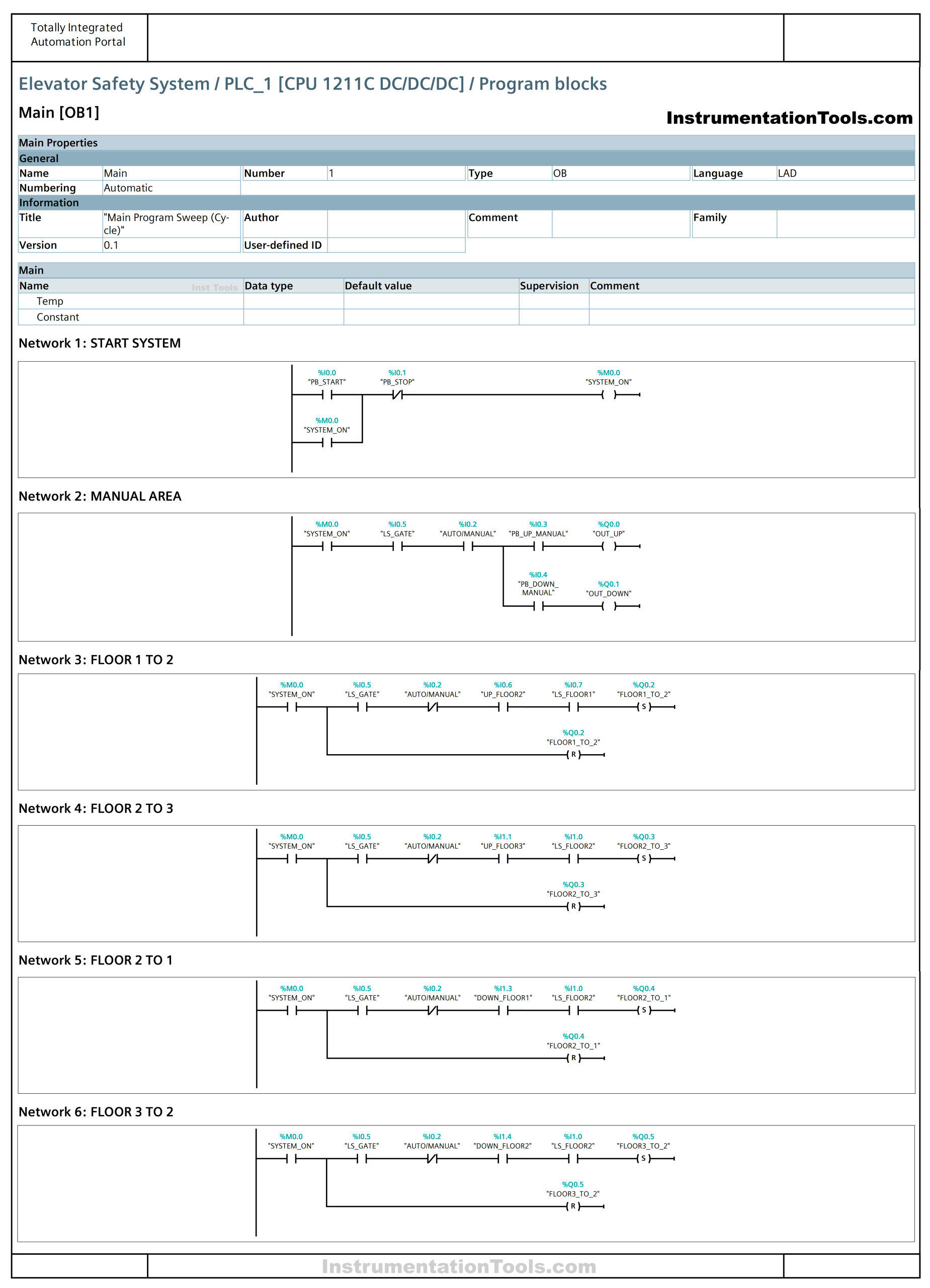Click the Version value "0.1"
Image resolution: width=930 pixels, height=1288 pixels.
171,245
